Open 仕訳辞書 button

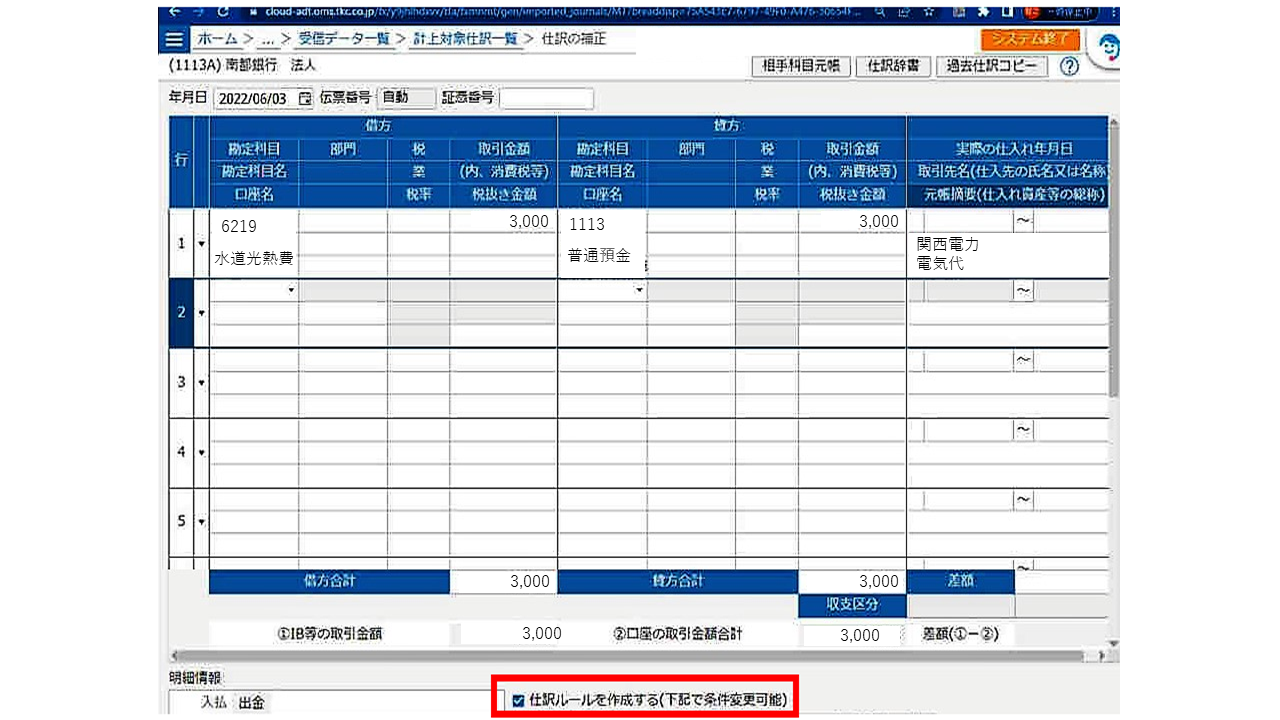tap(893, 67)
